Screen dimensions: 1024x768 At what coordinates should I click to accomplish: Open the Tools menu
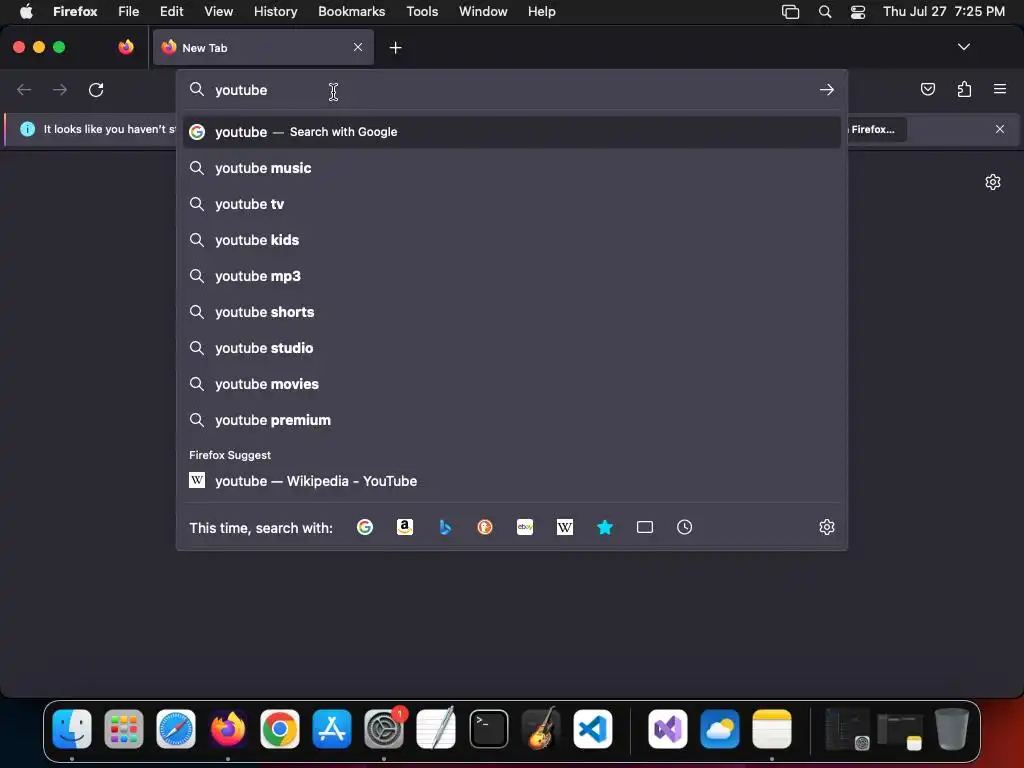click(x=422, y=11)
